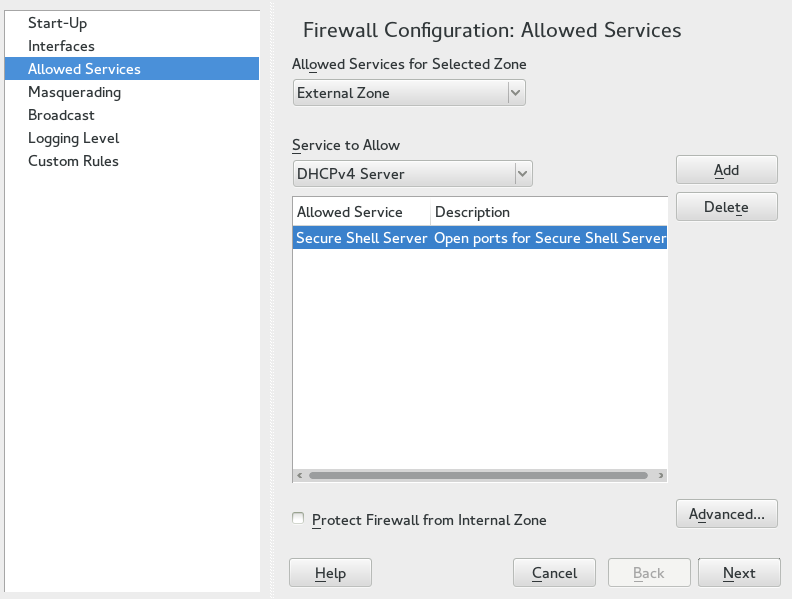Open Advanced settings dialog

pyautogui.click(x=726, y=514)
